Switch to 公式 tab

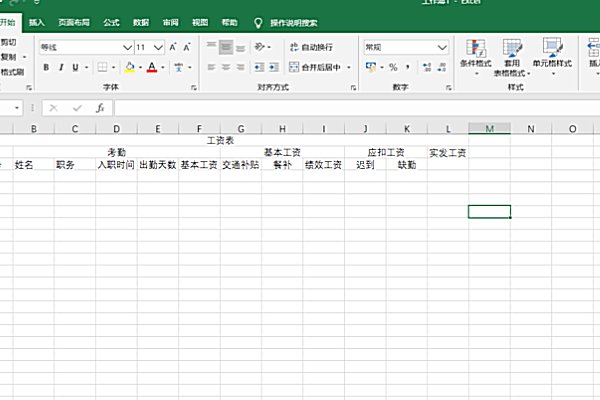(x=111, y=23)
